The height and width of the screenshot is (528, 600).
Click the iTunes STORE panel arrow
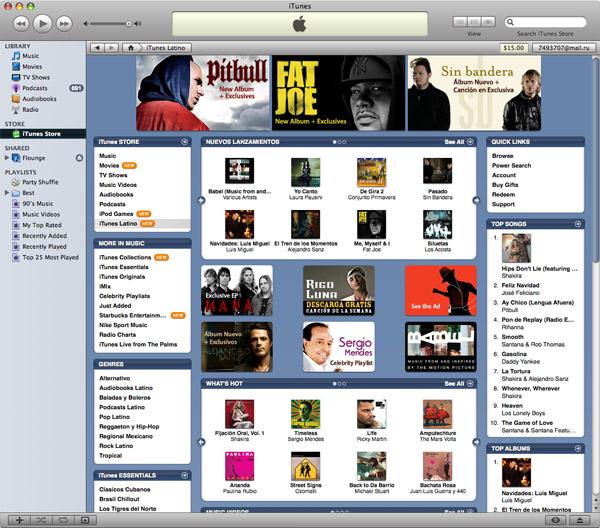(184, 142)
